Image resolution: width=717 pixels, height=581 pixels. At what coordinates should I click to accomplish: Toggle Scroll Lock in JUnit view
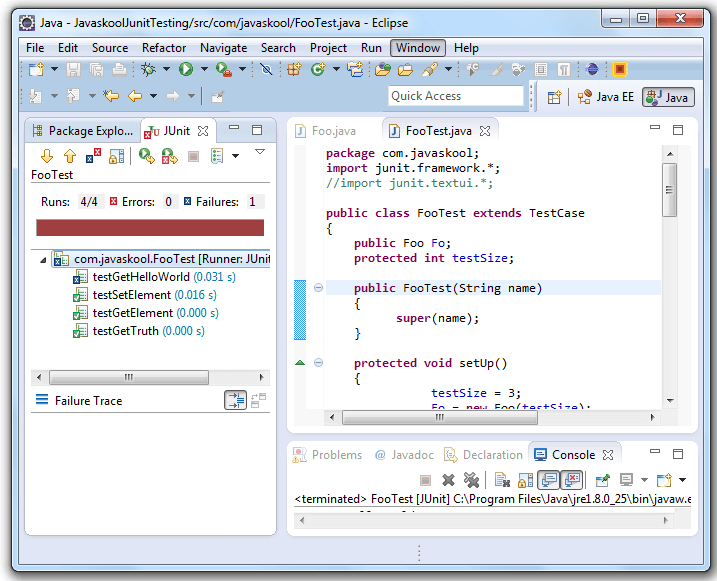[x=116, y=156]
